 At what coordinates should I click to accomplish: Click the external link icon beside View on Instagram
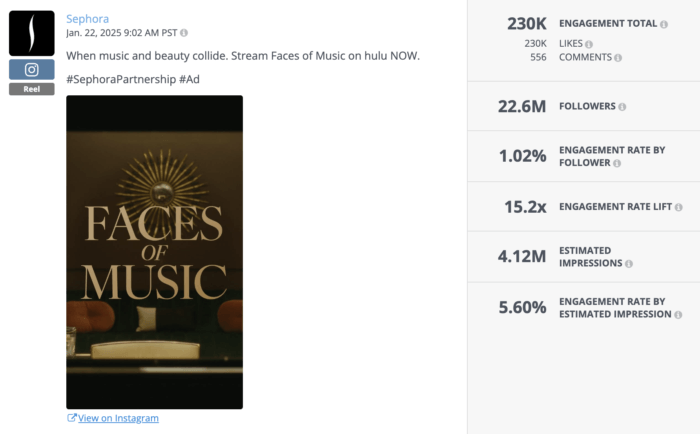click(71, 417)
